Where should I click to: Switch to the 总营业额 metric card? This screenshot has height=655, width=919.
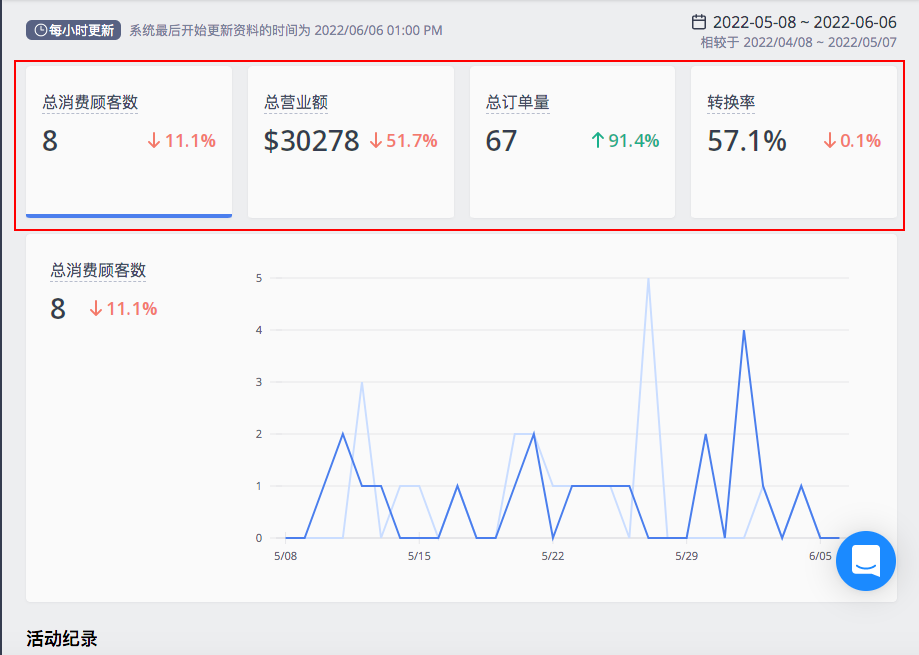coord(350,142)
